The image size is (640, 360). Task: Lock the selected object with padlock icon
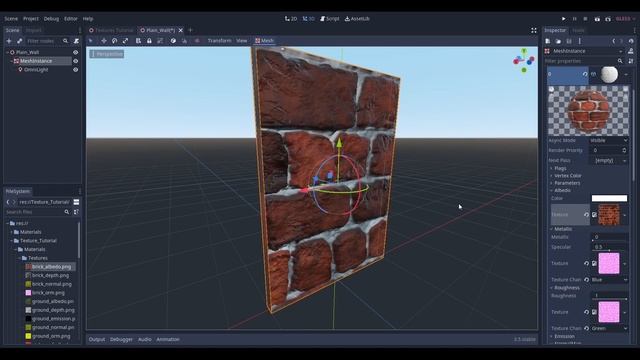coord(149,40)
